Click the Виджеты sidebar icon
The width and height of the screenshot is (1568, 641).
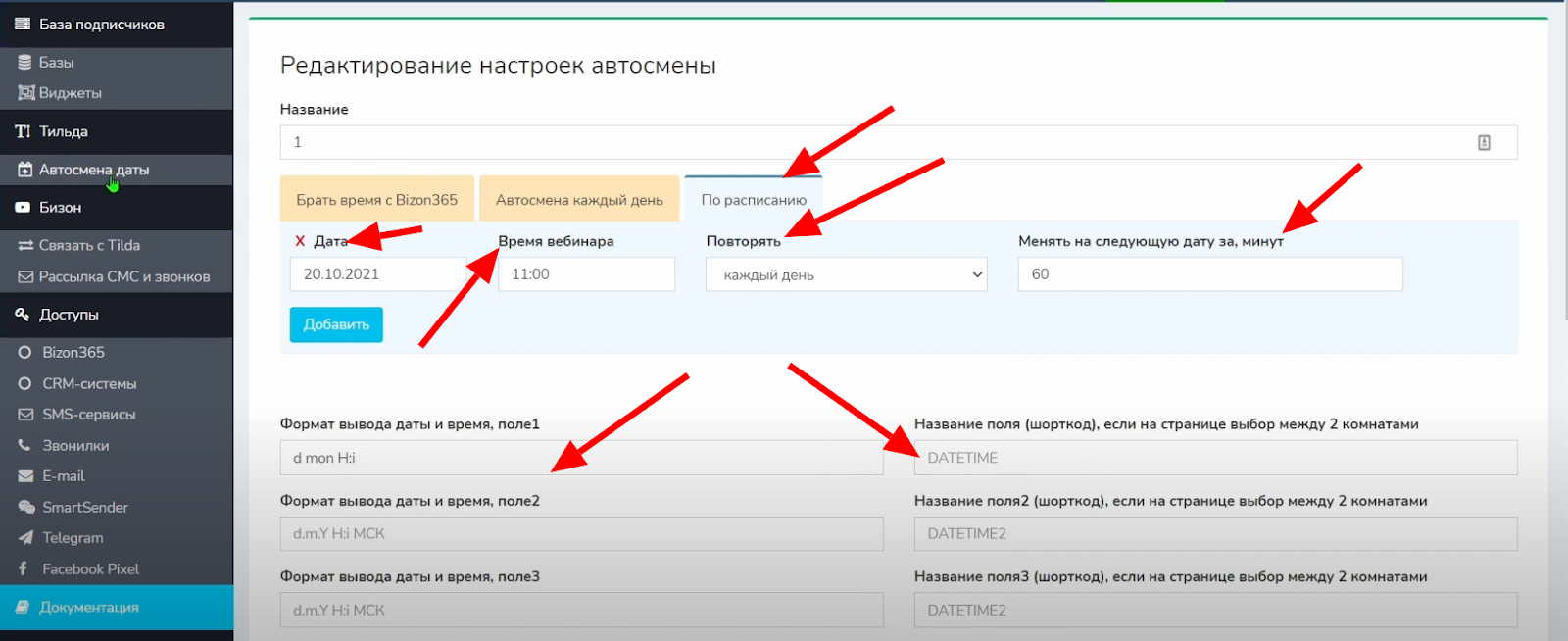[x=26, y=93]
